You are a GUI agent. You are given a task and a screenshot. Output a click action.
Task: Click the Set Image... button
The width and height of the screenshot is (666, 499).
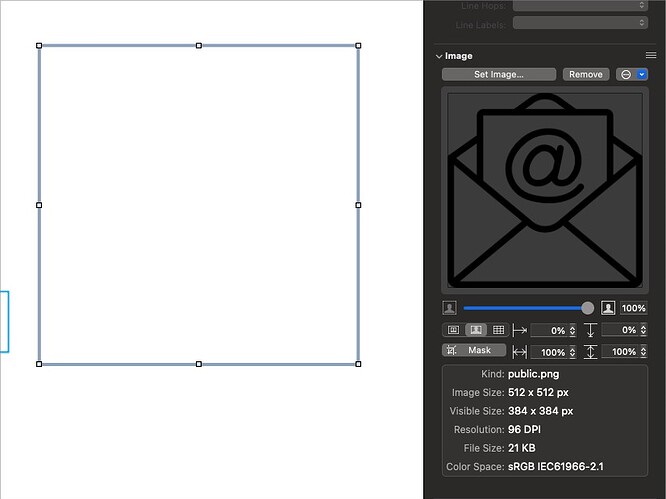(x=499, y=74)
